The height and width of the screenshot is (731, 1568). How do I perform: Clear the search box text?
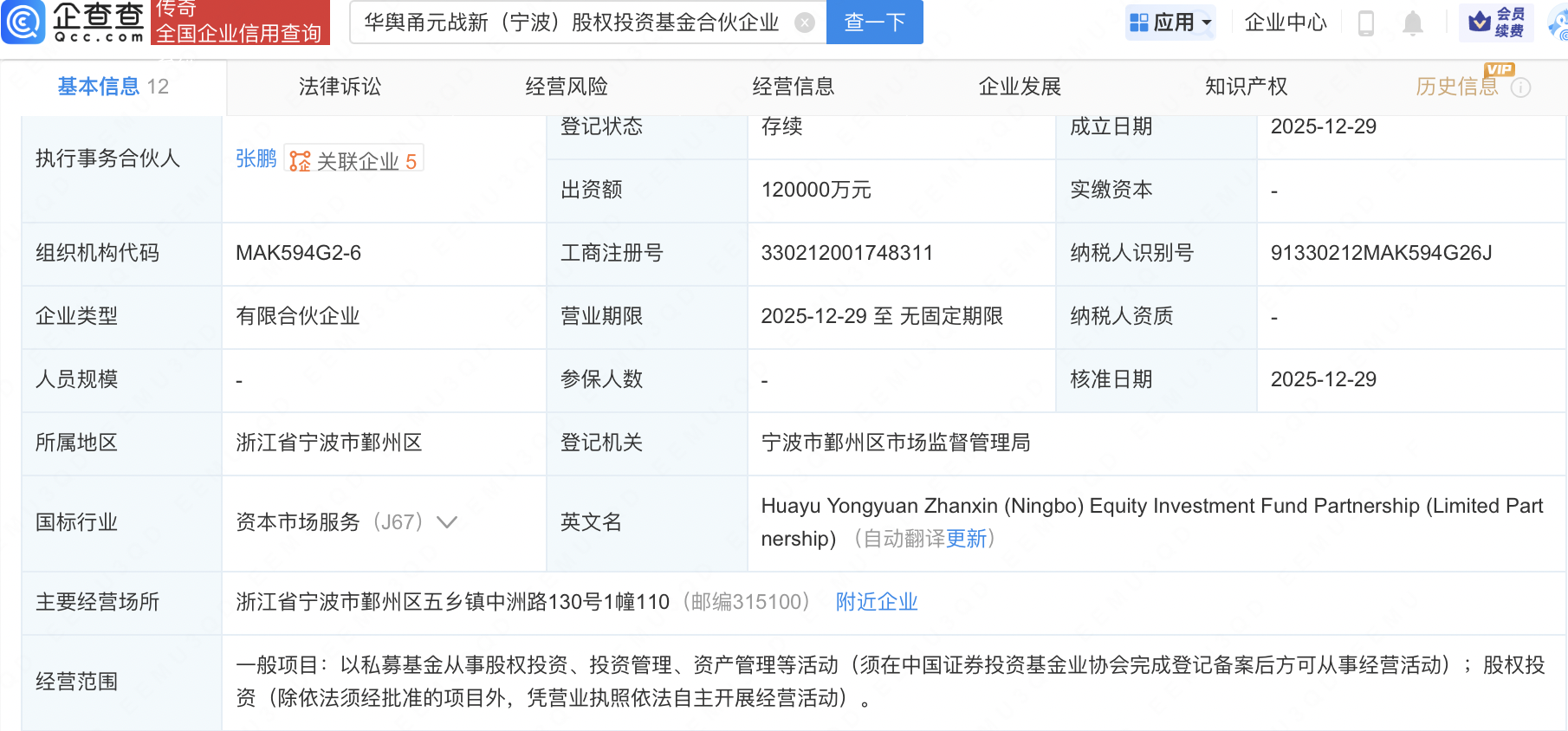[x=805, y=23]
